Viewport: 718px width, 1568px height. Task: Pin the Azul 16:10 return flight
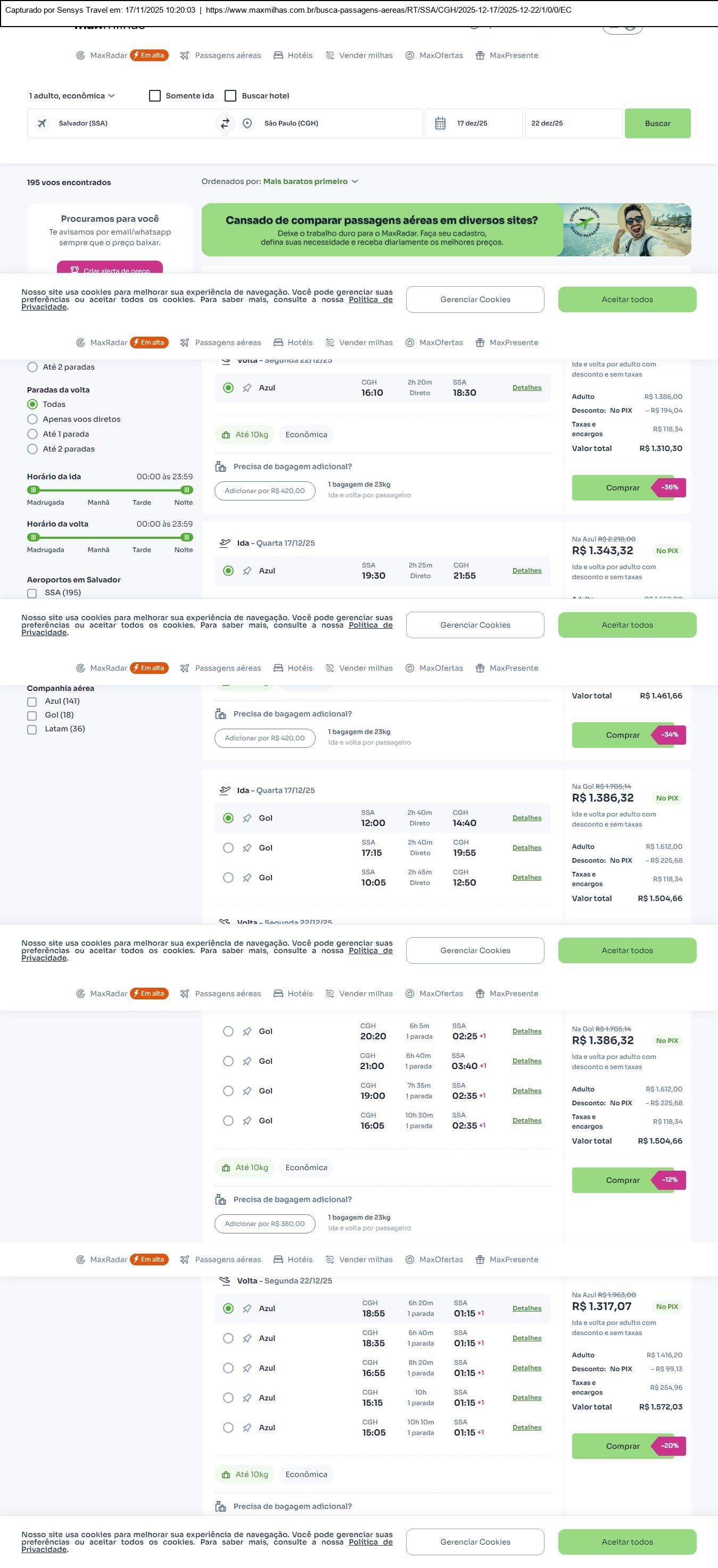[x=247, y=388]
